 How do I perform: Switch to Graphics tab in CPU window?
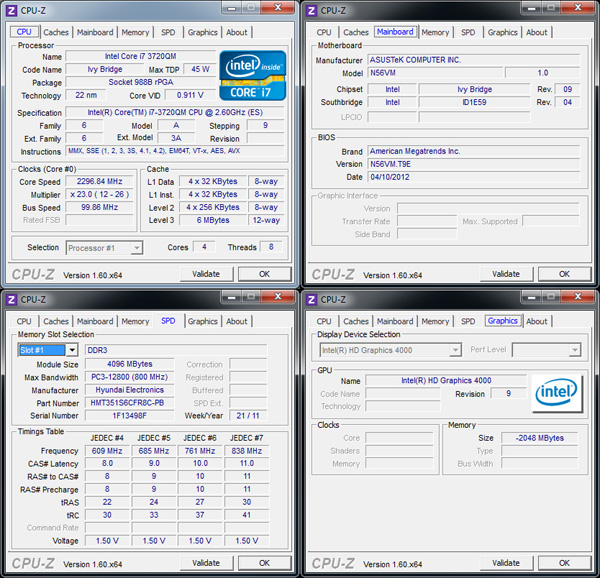click(x=202, y=33)
